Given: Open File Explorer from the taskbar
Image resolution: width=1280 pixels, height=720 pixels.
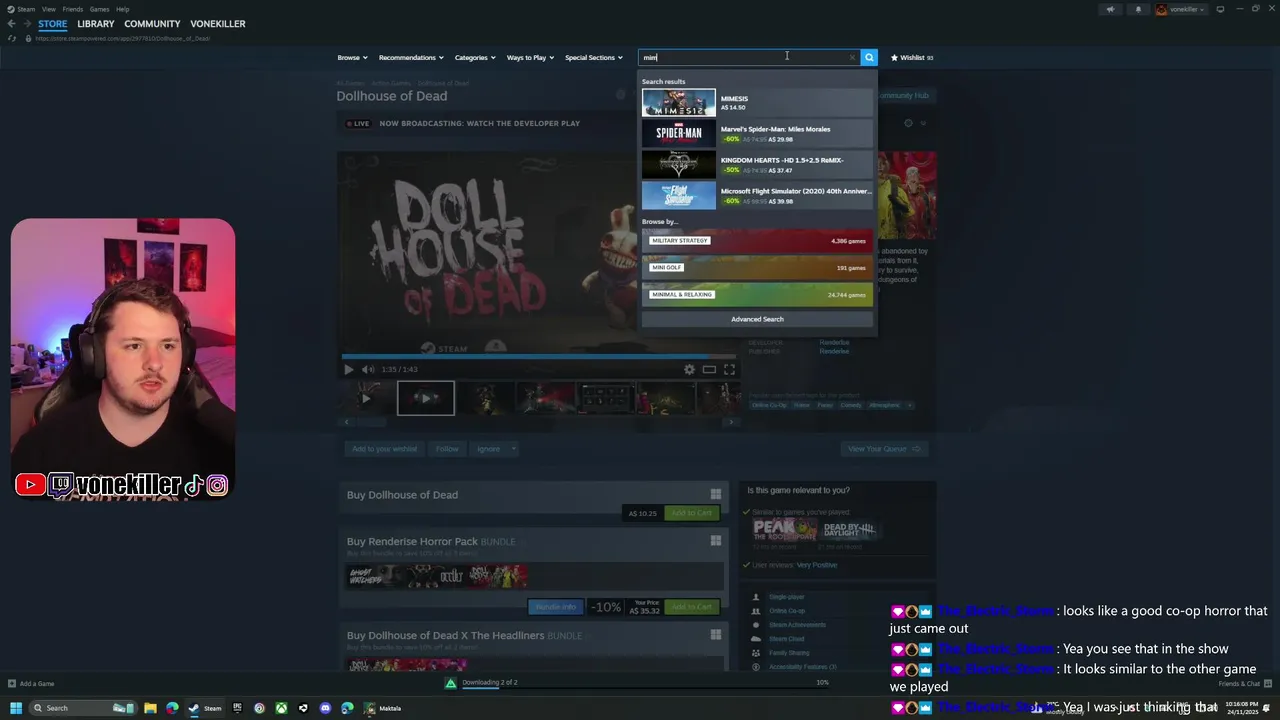Looking at the screenshot, I should coord(150,708).
